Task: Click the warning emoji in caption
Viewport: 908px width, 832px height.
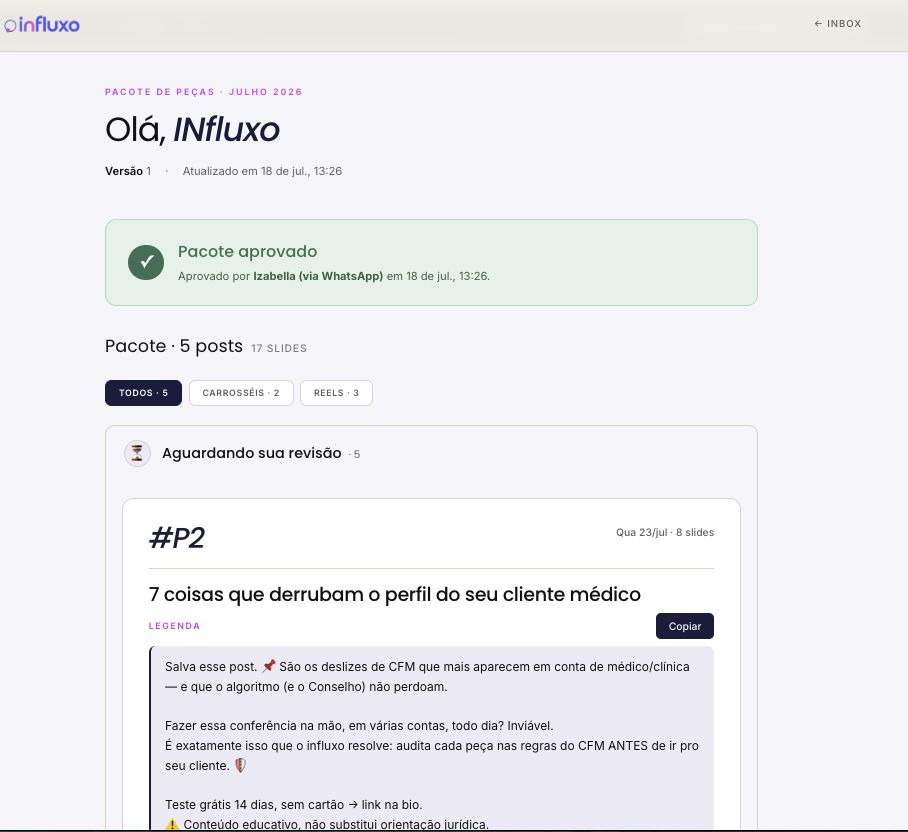Action: [172, 824]
